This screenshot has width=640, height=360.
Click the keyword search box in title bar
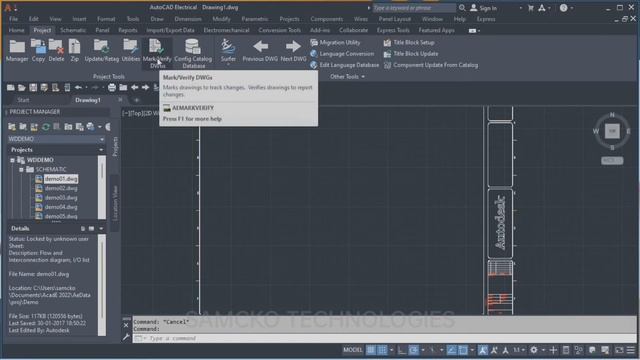pos(414,8)
